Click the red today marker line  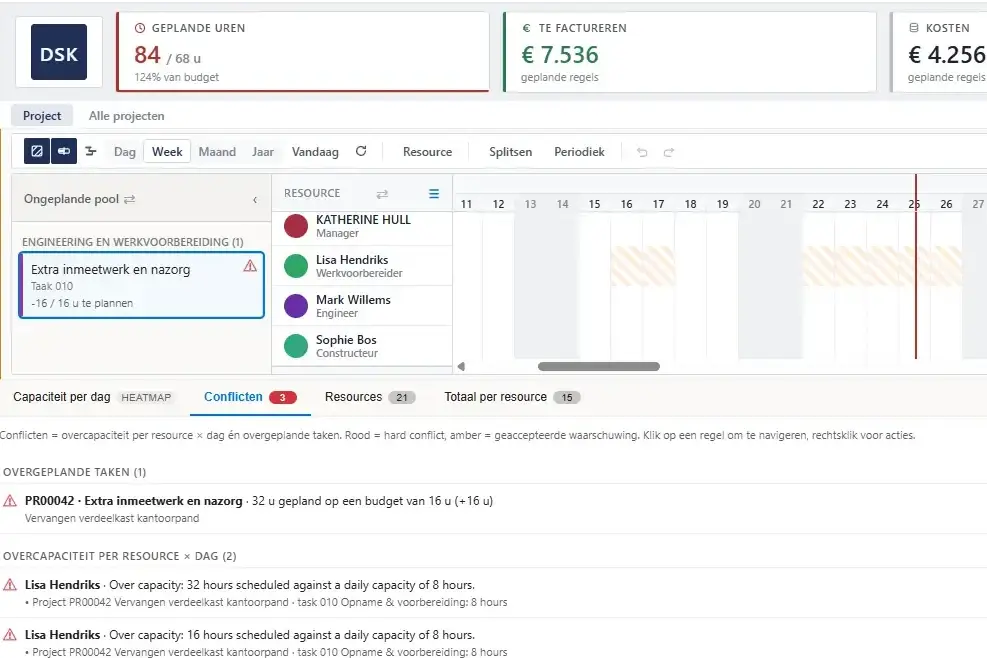point(916,266)
